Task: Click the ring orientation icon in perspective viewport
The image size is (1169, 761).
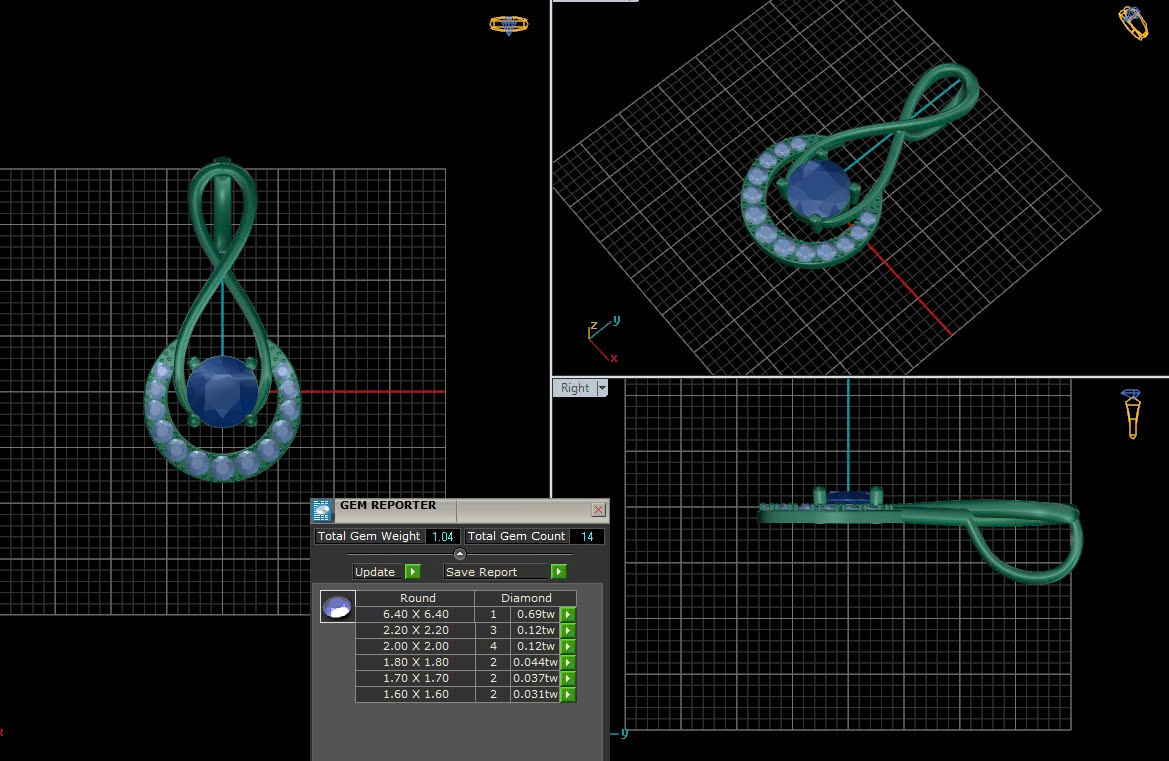Action: coord(1132,22)
